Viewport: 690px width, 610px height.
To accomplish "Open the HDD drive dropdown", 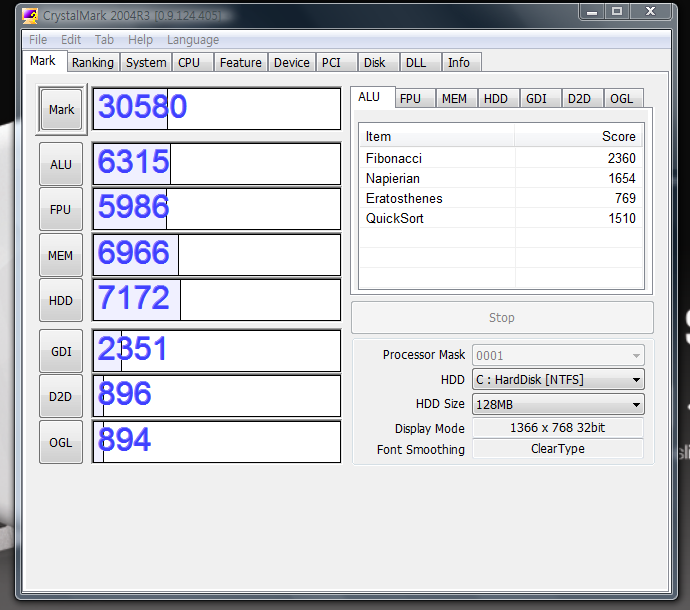I will pos(558,379).
